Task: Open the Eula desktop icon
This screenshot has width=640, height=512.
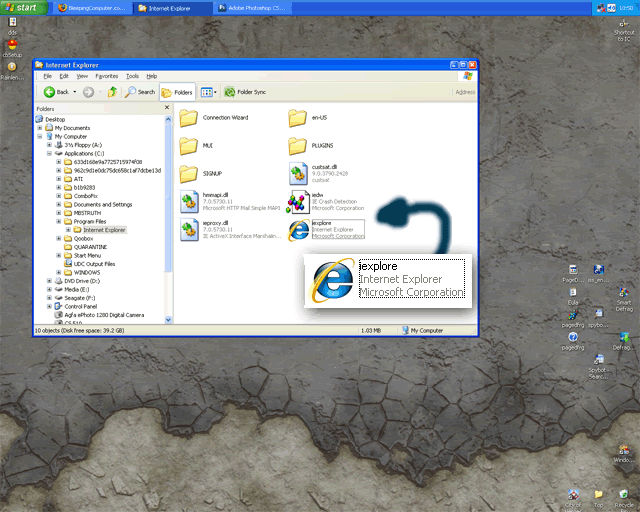Action: click(573, 296)
